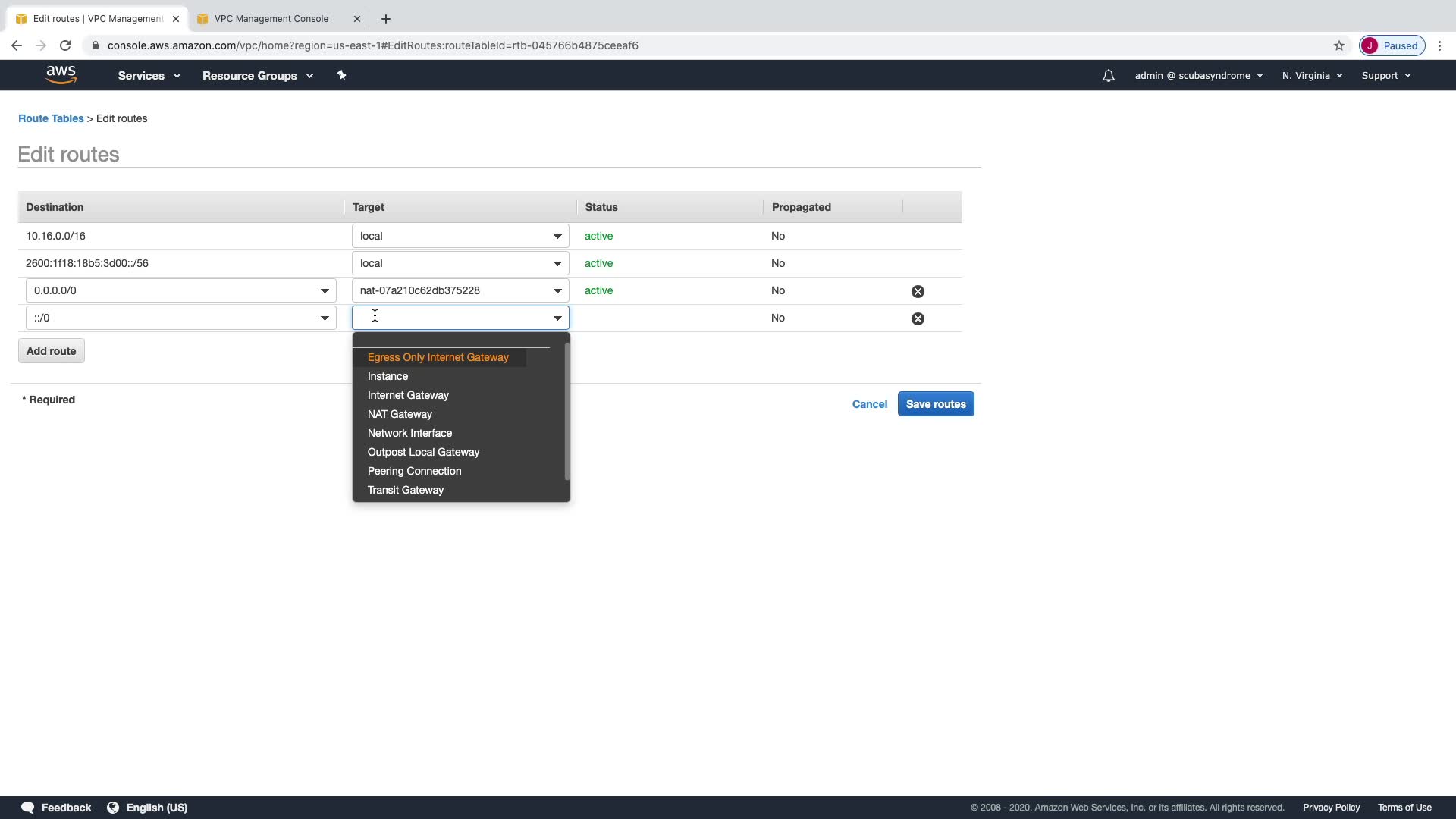This screenshot has width=1456, height=819.
Task: Remove the 0.0.0.0/0 route with X icon
Action: click(918, 291)
